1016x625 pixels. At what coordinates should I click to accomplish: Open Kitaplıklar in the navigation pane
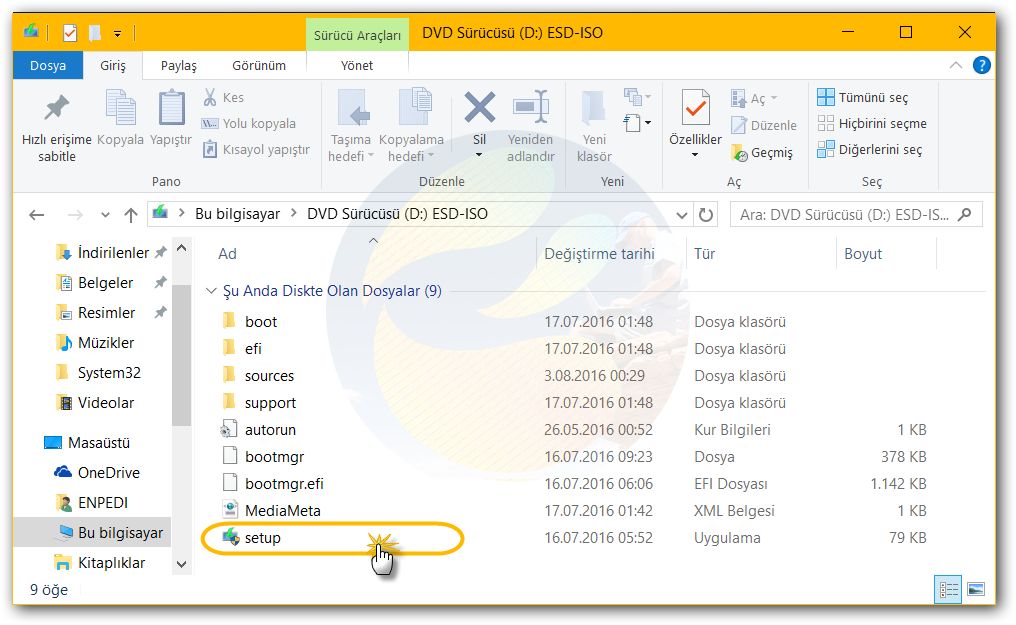tap(111, 563)
